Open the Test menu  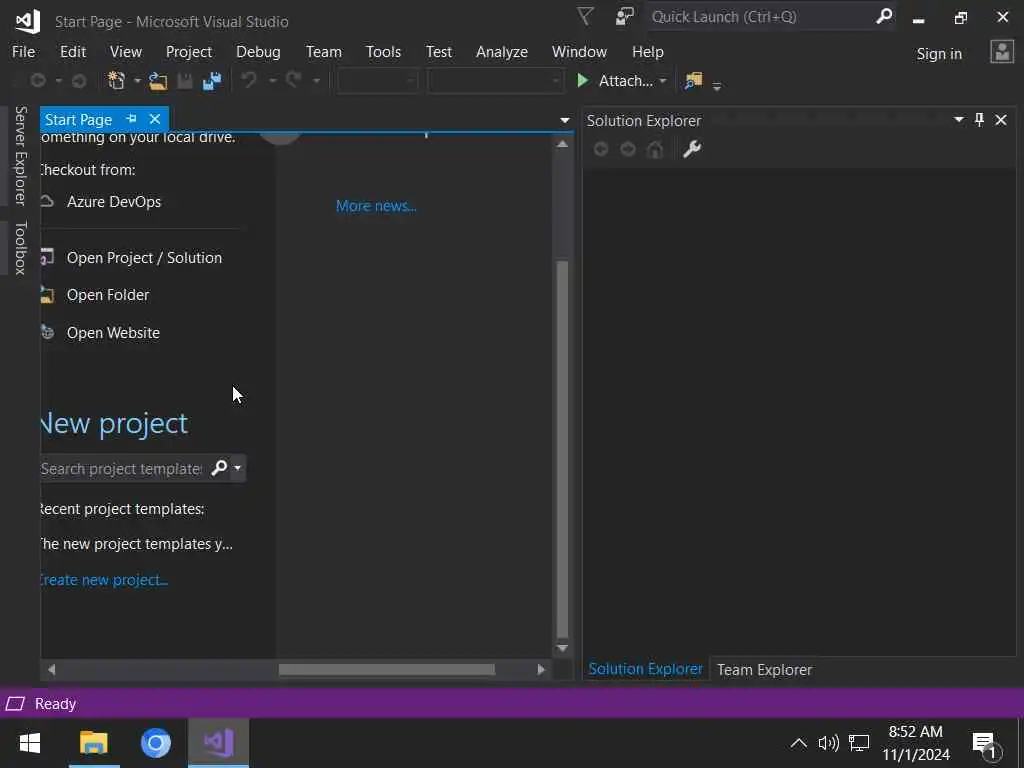tap(438, 52)
